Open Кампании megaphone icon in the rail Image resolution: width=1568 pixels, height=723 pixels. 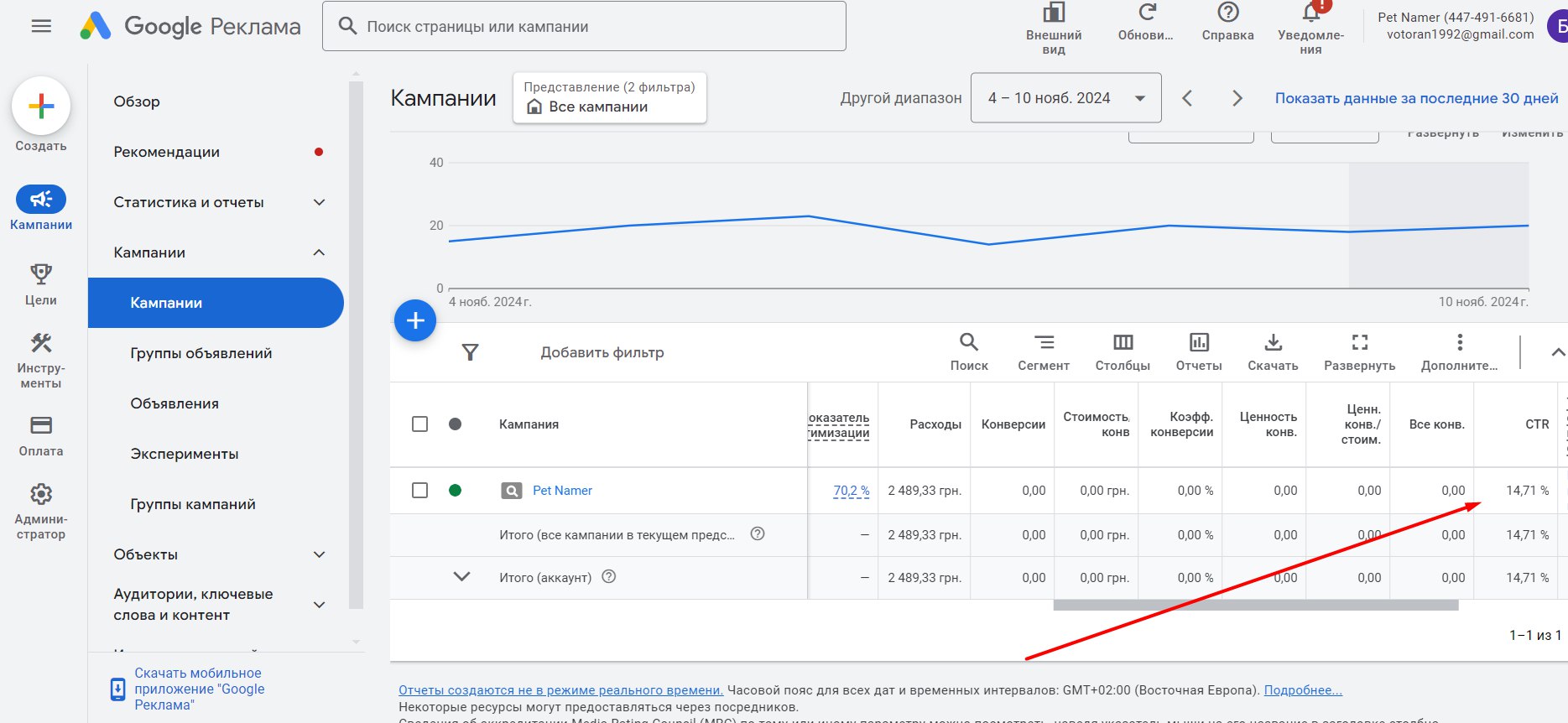41,199
